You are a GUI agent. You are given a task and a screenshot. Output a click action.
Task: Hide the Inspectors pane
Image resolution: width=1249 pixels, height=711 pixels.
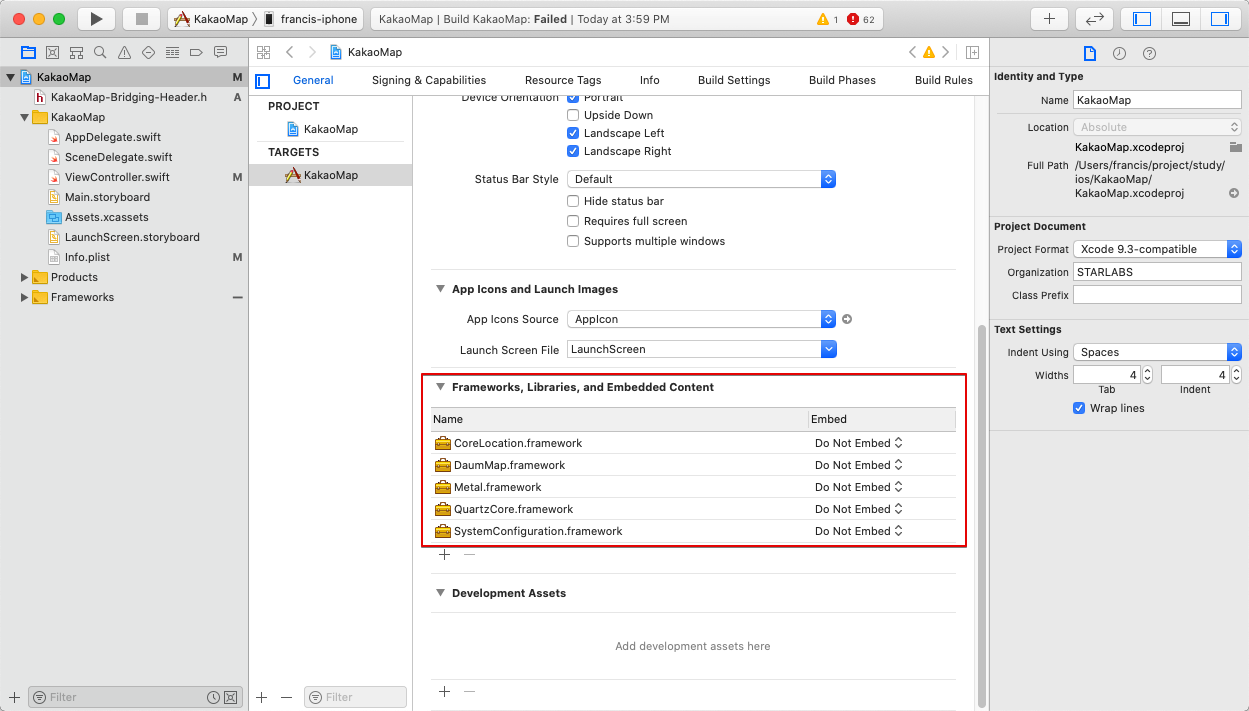pyautogui.click(x=1219, y=19)
